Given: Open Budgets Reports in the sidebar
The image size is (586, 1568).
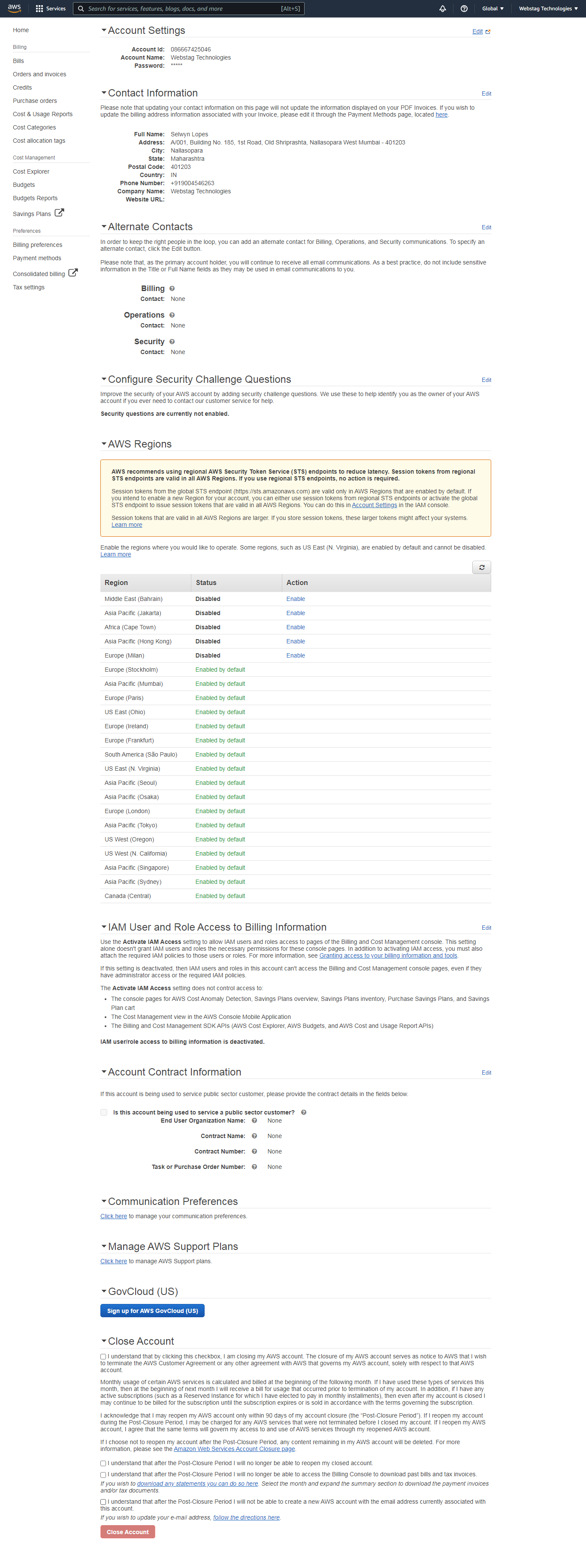Looking at the screenshot, I should pyautogui.click(x=35, y=198).
